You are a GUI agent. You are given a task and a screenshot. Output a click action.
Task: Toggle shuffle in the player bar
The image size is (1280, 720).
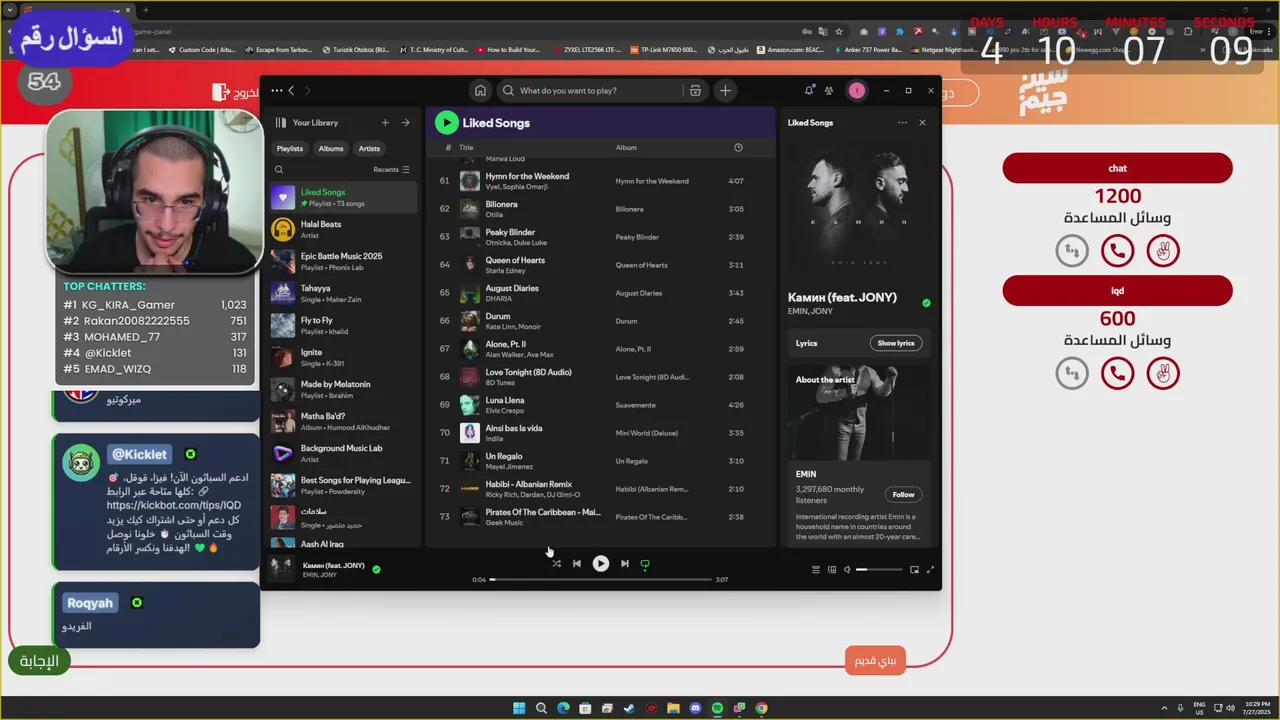coord(556,564)
